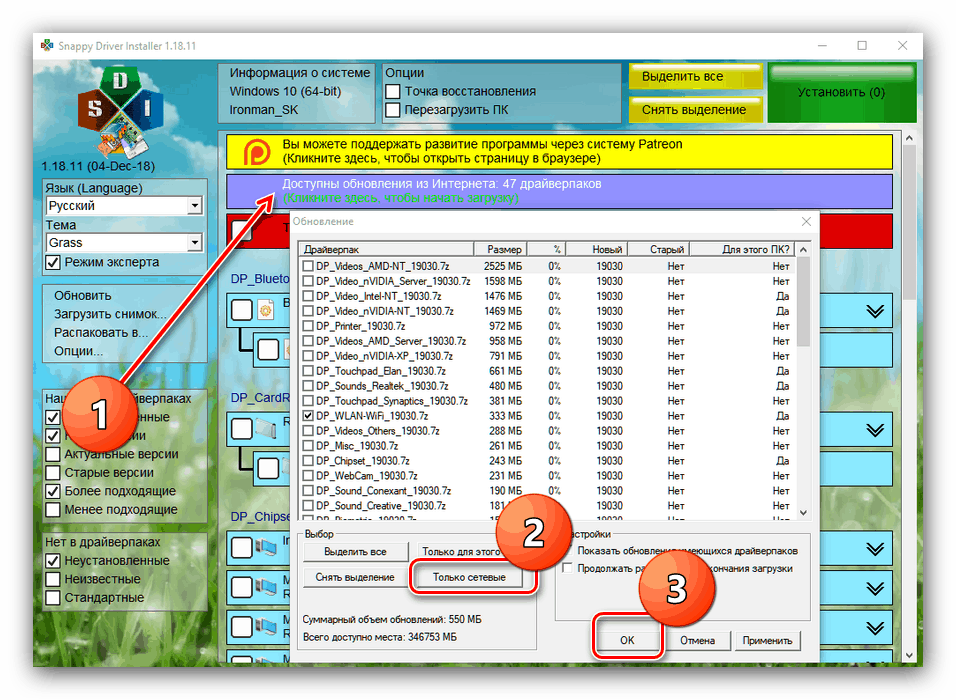Click Распаковать в... menu entry
956x700 pixels.
[x=101, y=333]
